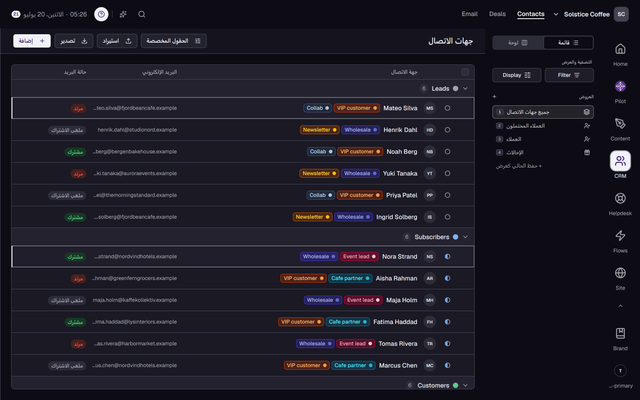Select the Ingrid Solberg row circle
The width and height of the screenshot is (640, 400).
447,217
